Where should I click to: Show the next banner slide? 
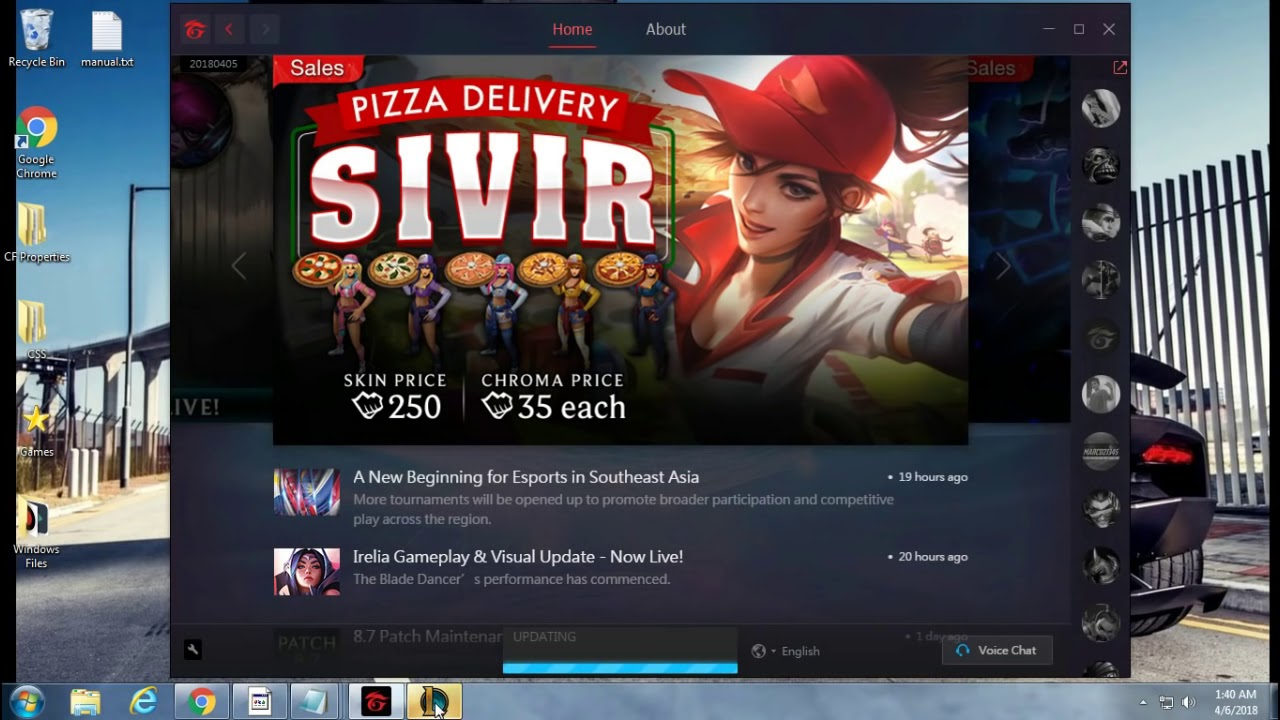[1003, 266]
